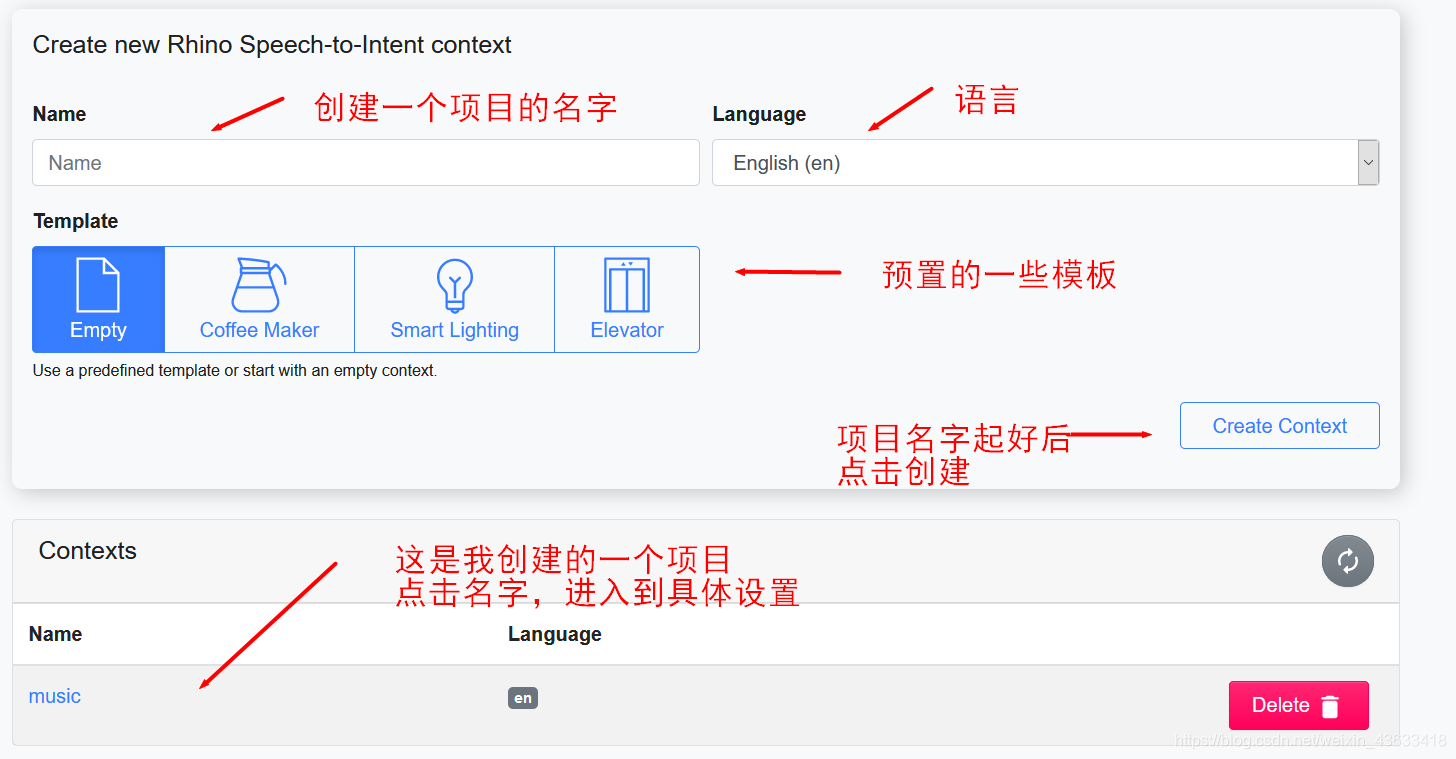Pick the Smart Lighting template
1456x759 pixels.
click(454, 299)
